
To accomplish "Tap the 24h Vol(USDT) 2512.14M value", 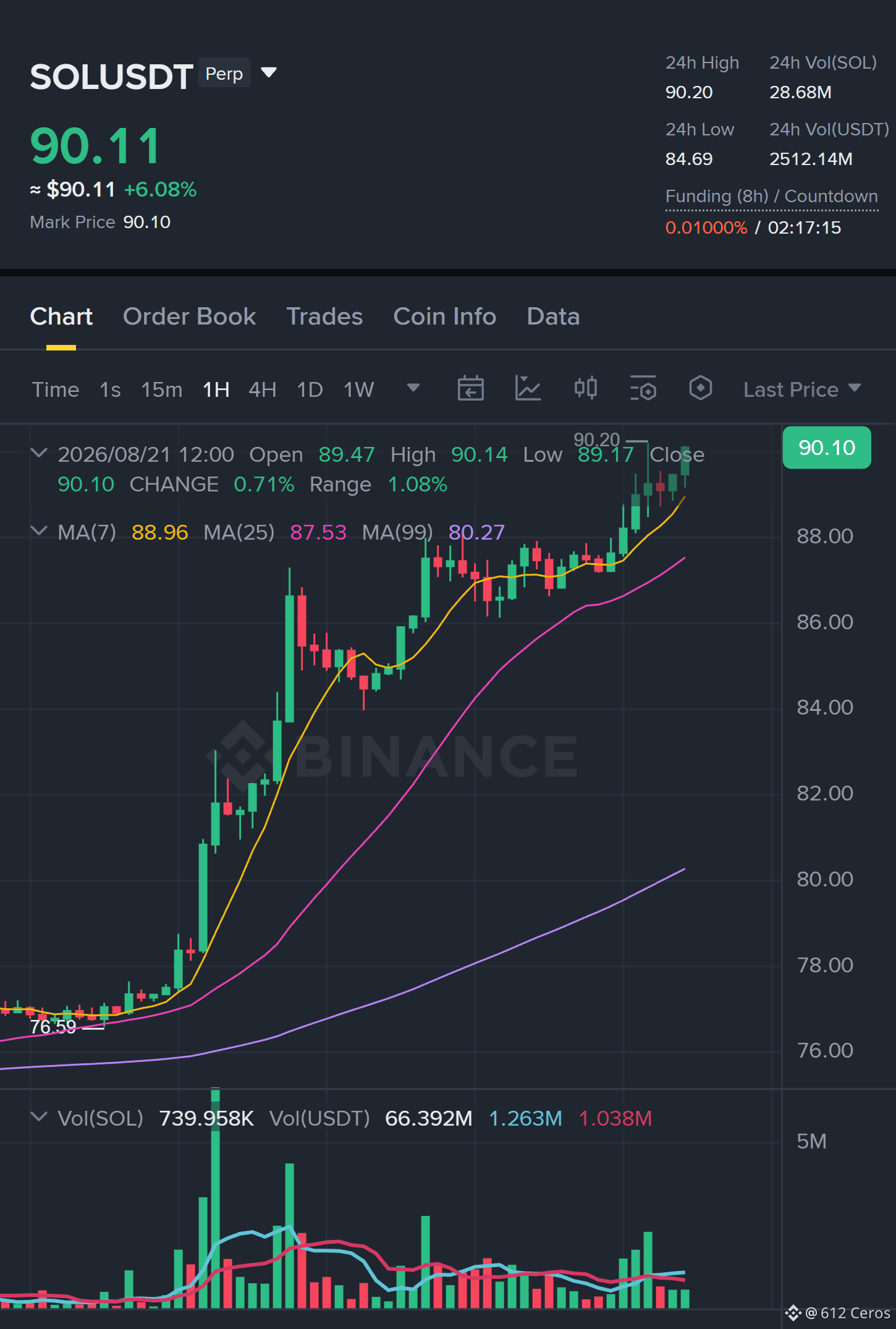I will click(x=811, y=159).
